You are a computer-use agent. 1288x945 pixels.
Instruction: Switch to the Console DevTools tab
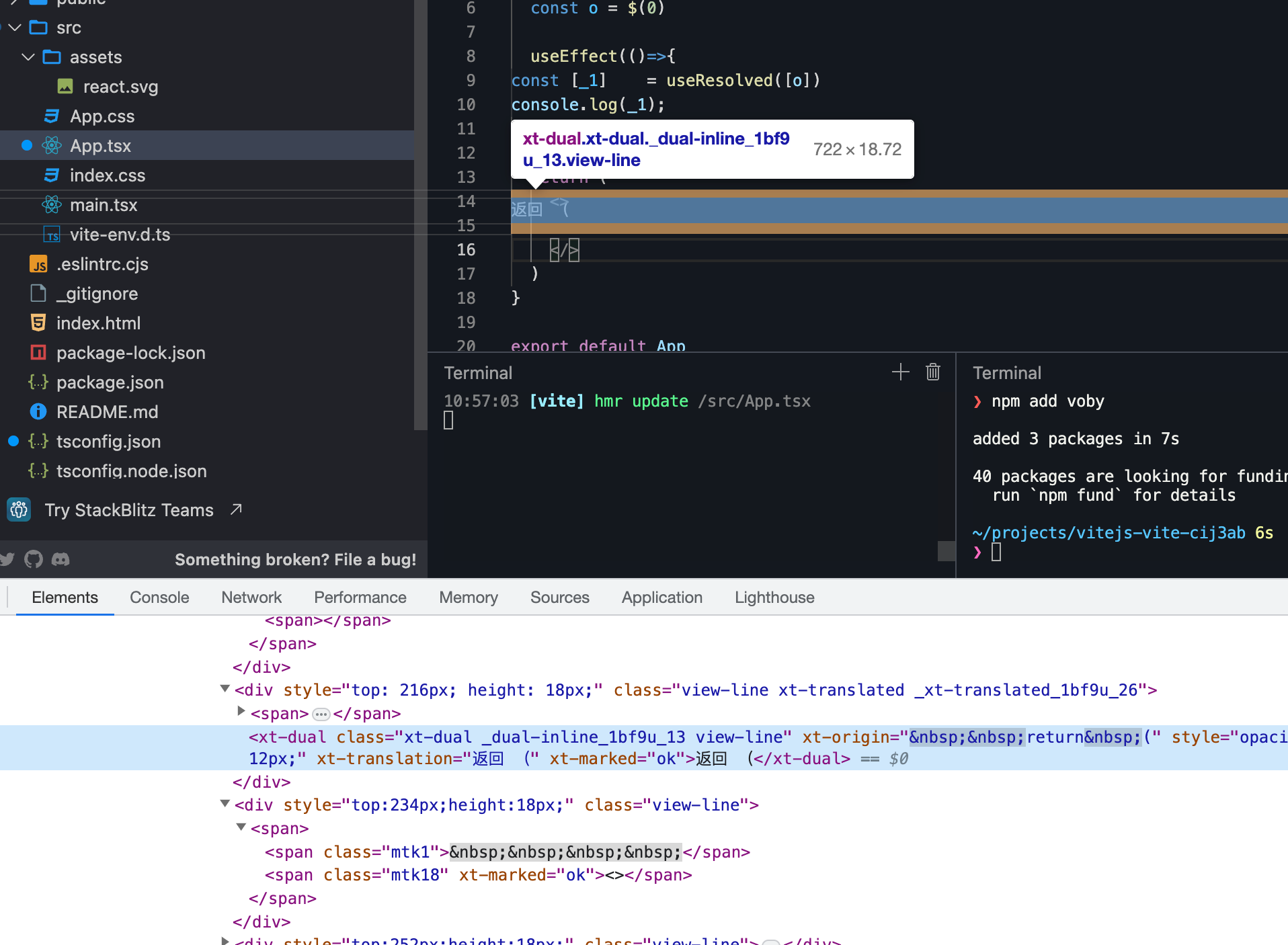(159, 598)
